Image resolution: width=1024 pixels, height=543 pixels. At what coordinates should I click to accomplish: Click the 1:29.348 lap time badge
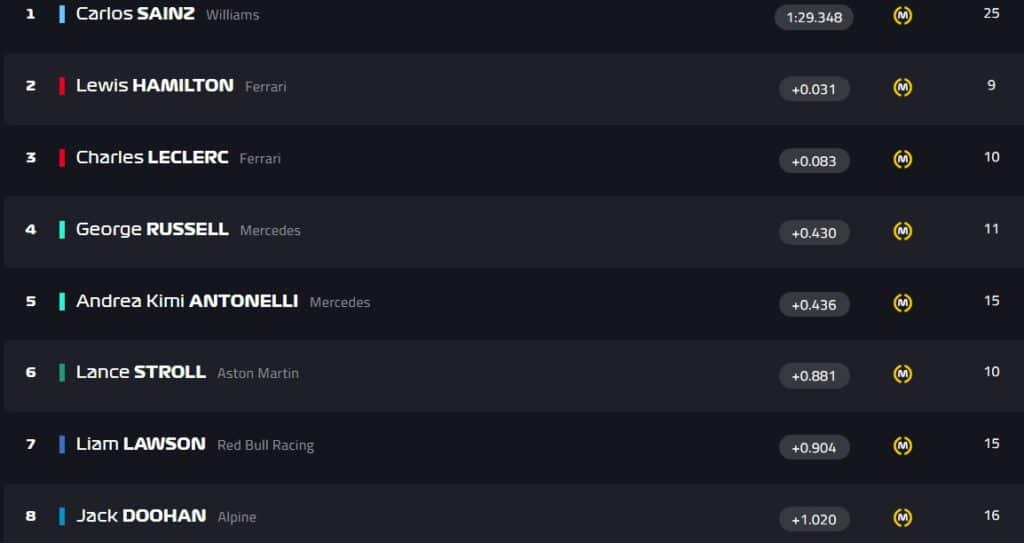tap(814, 18)
